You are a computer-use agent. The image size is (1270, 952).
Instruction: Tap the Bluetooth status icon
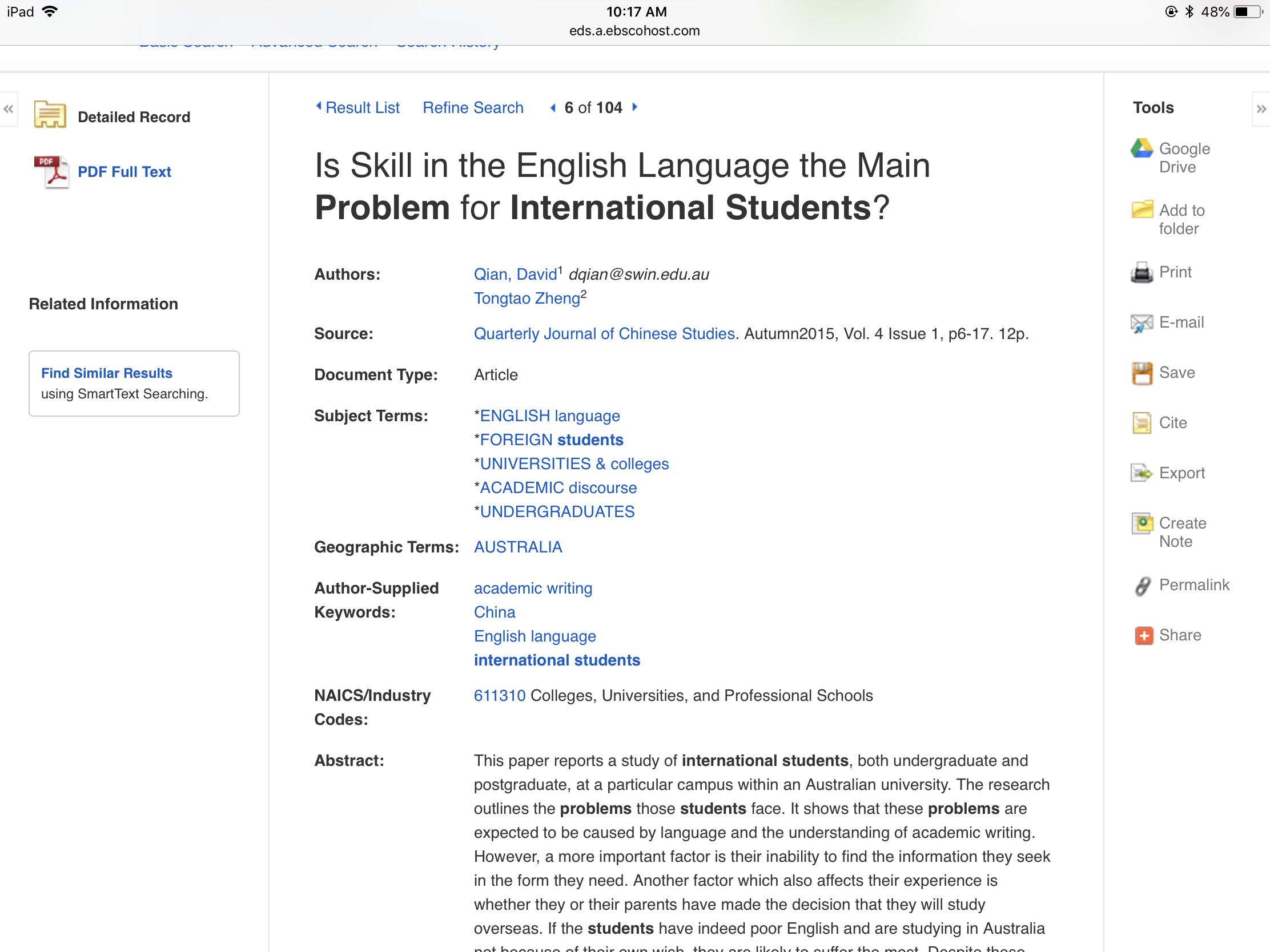tap(1189, 11)
